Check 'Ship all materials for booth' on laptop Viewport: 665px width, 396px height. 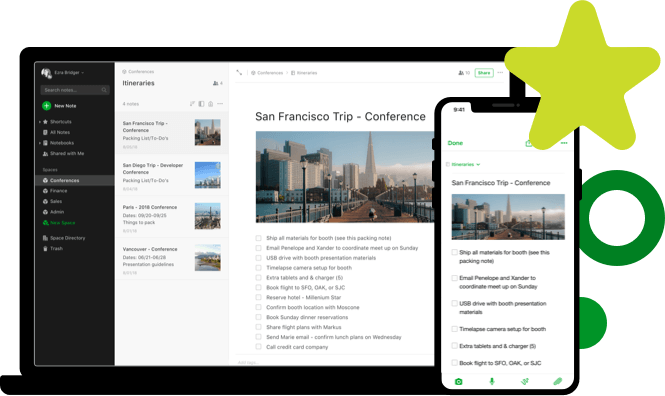coord(258,238)
